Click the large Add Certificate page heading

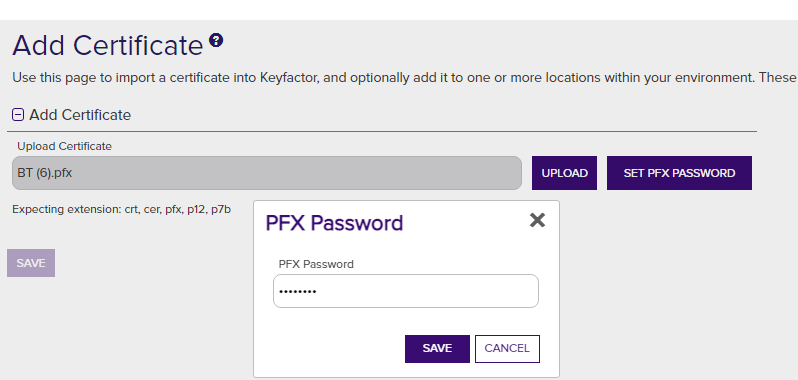point(108,45)
